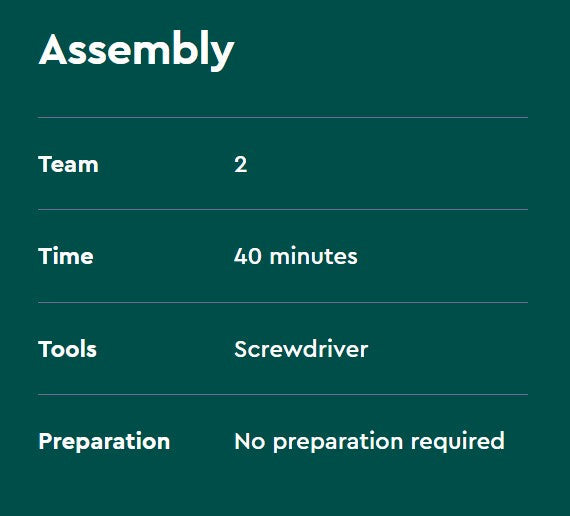Click the Screwdriver tool value
Viewport: 570px width, 516px height.
point(301,349)
